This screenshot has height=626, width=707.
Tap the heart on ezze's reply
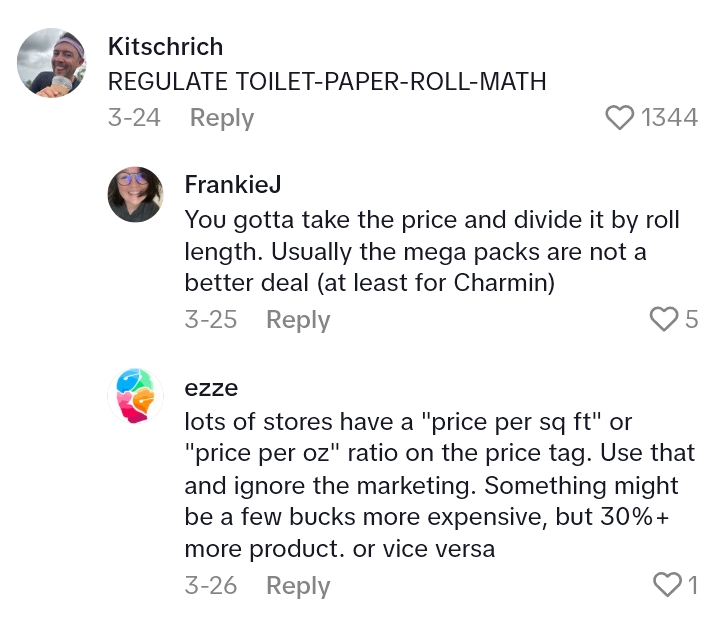coord(665,585)
